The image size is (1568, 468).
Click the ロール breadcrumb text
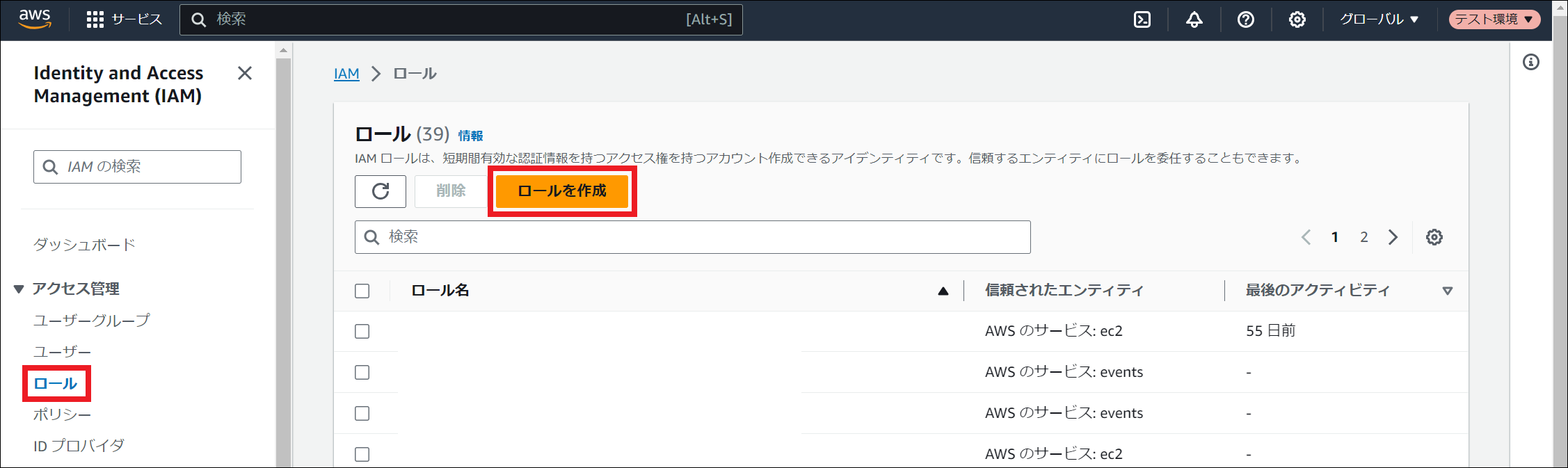415,74
